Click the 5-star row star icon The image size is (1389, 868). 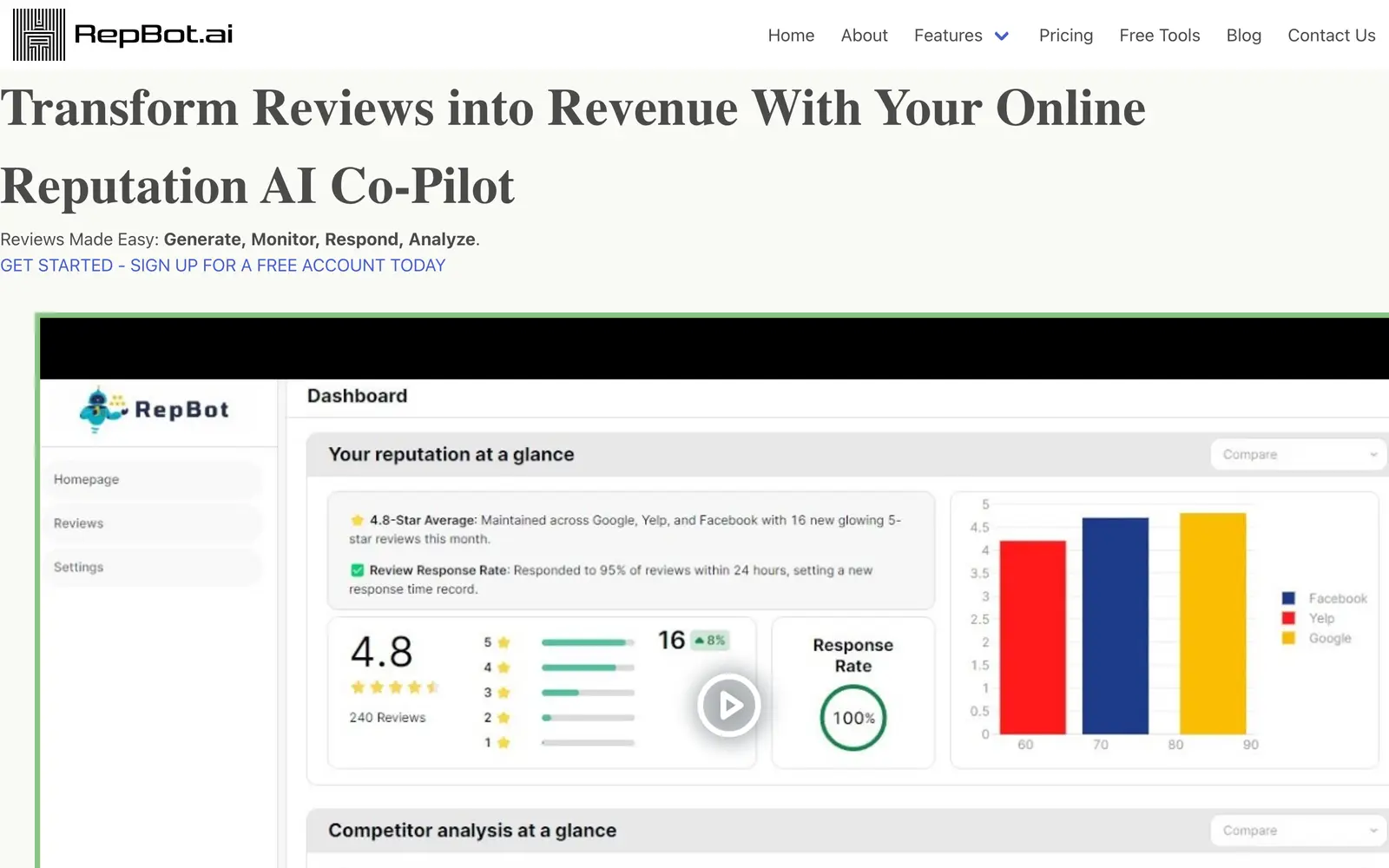click(x=504, y=642)
